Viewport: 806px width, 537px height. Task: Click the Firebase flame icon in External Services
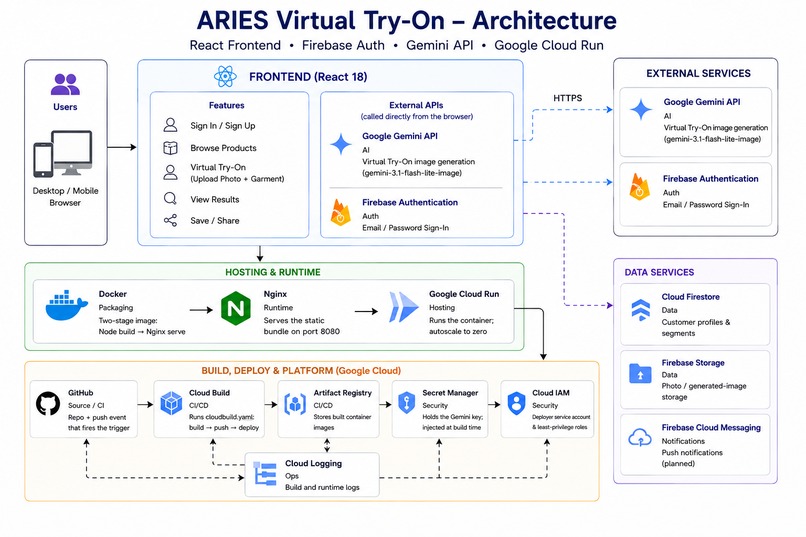pos(639,187)
